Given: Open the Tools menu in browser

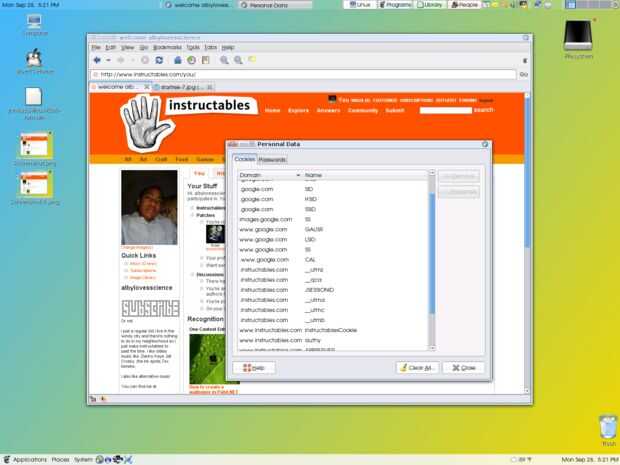Looking at the screenshot, I should (193, 47).
